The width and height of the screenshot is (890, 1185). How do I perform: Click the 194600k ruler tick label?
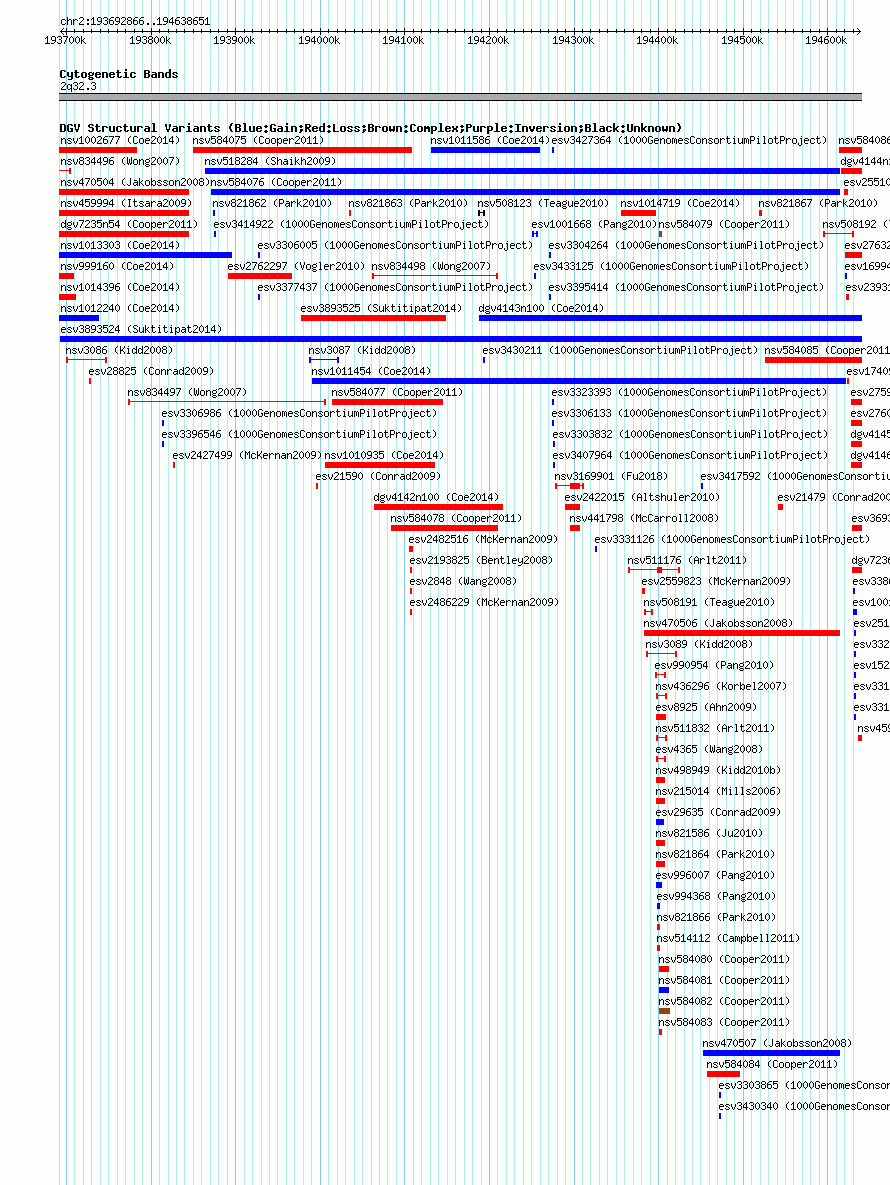point(826,40)
